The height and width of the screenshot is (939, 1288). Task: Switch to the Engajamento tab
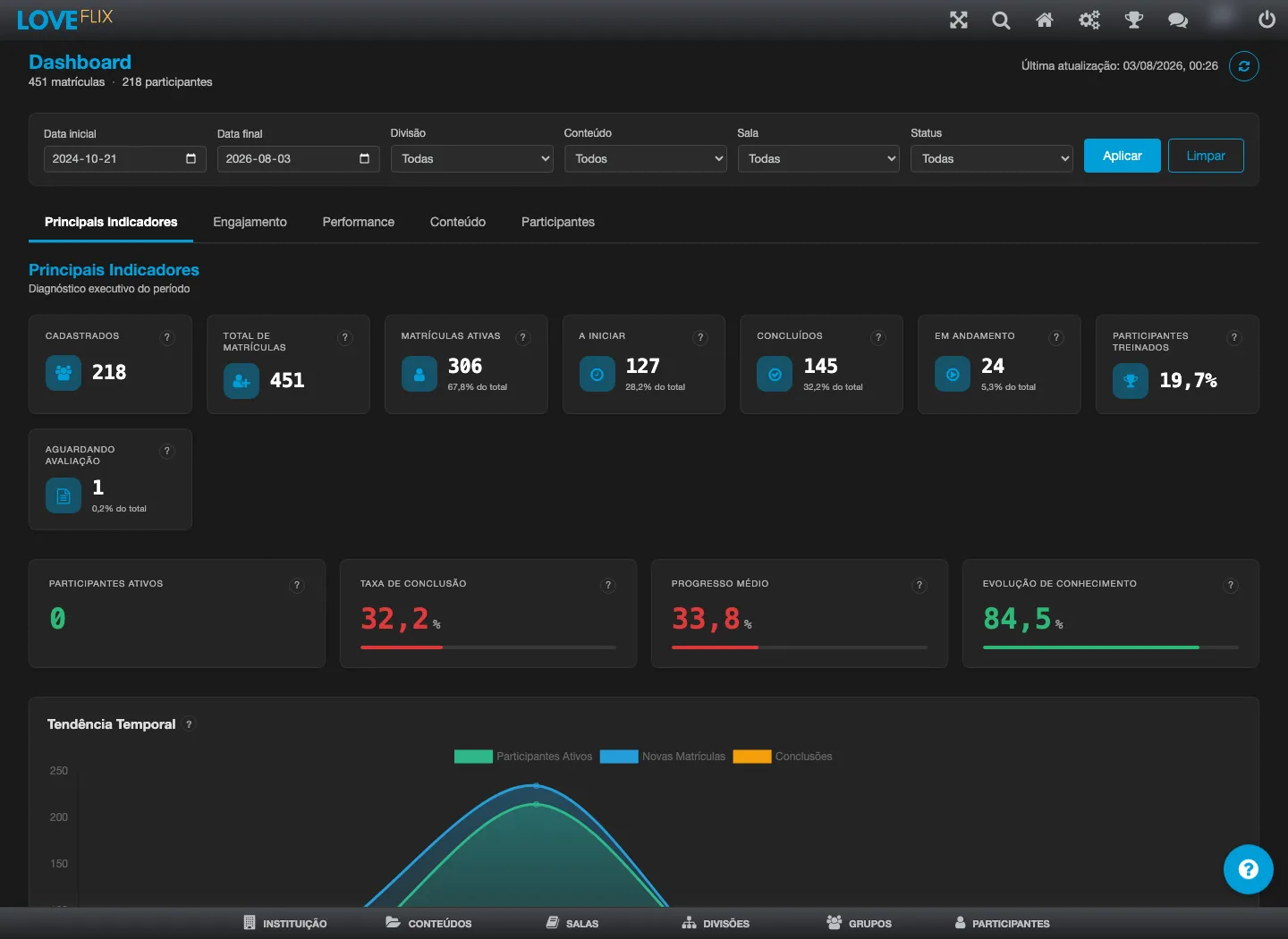tap(250, 223)
